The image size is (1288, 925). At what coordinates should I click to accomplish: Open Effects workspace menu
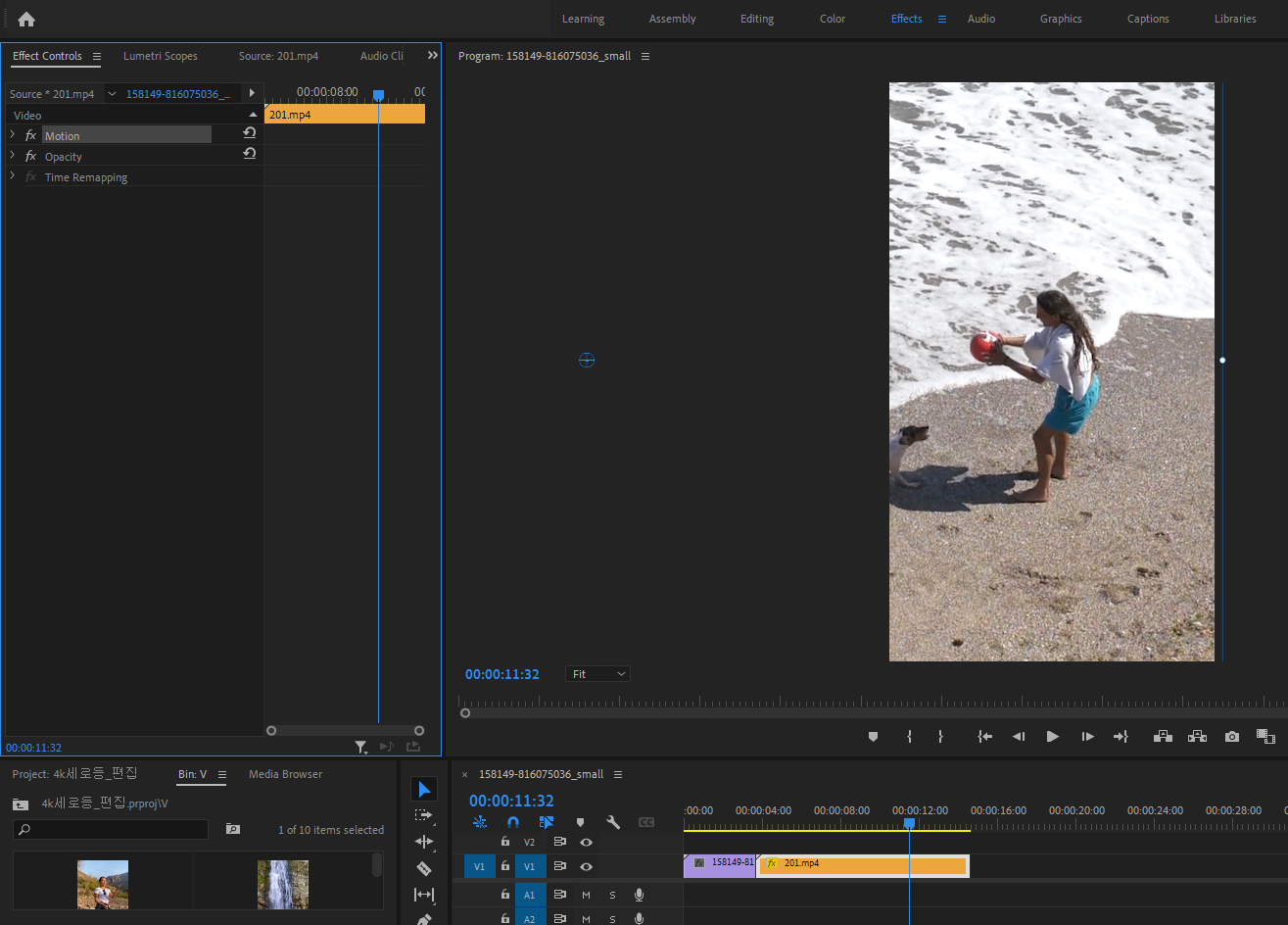pyautogui.click(x=942, y=19)
